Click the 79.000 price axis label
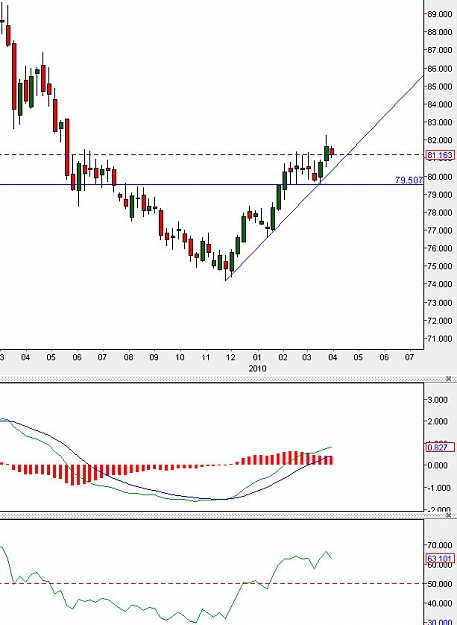Image resolution: width=457 pixels, height=625 pixels. (x=440, y=195)
